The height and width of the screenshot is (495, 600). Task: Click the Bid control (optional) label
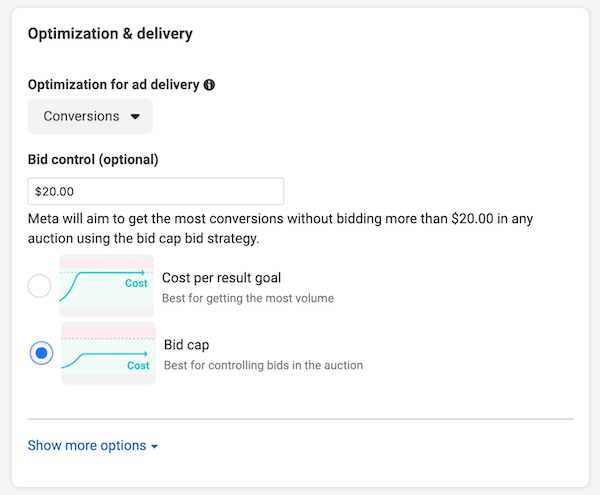(93, 159)
